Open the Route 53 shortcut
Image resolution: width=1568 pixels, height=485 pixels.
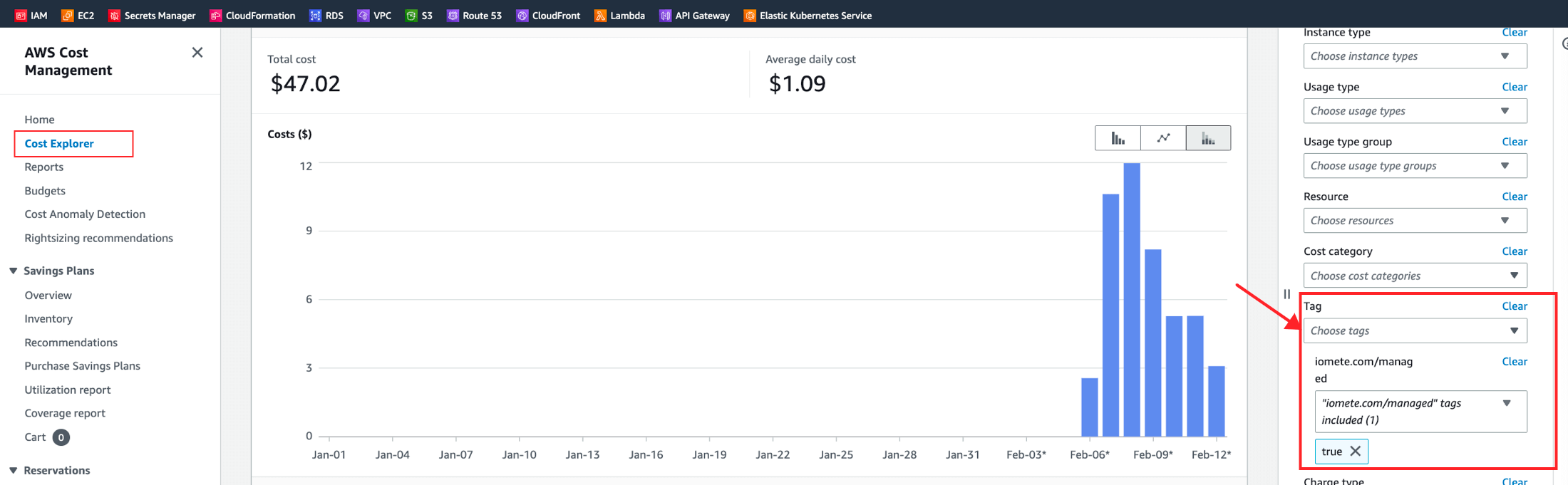pos(474,15)
